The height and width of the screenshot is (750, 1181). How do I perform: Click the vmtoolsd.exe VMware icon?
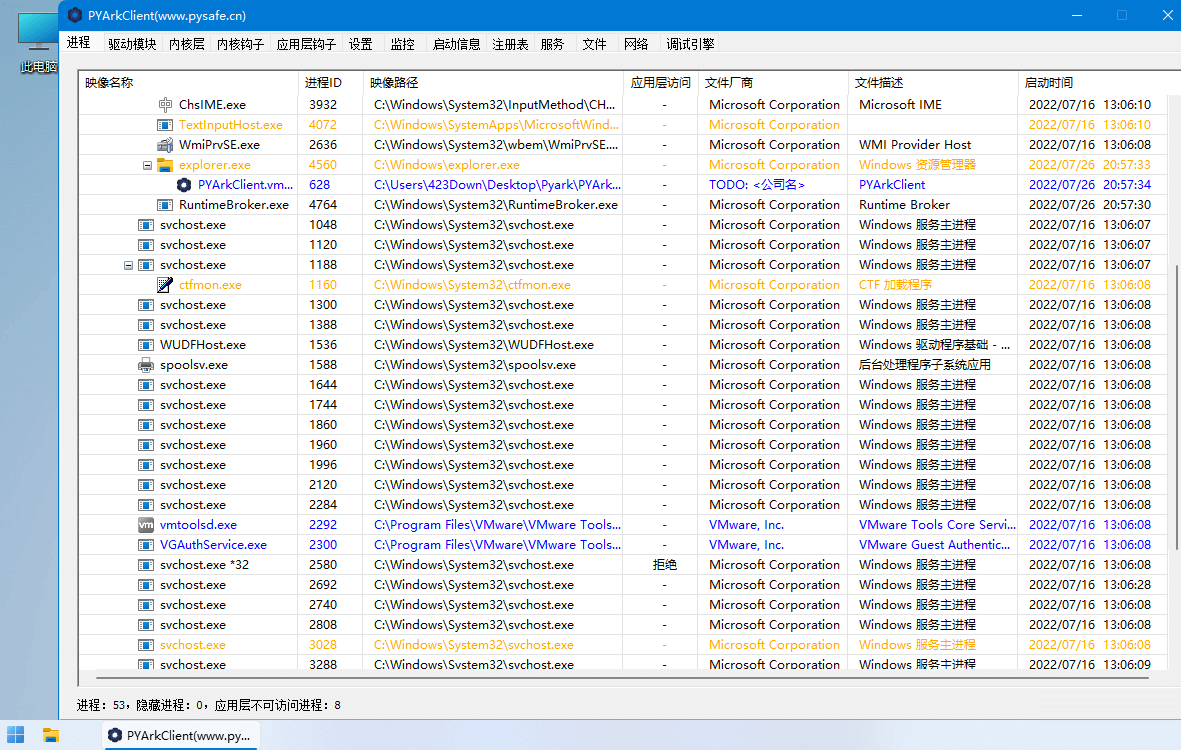146,525
